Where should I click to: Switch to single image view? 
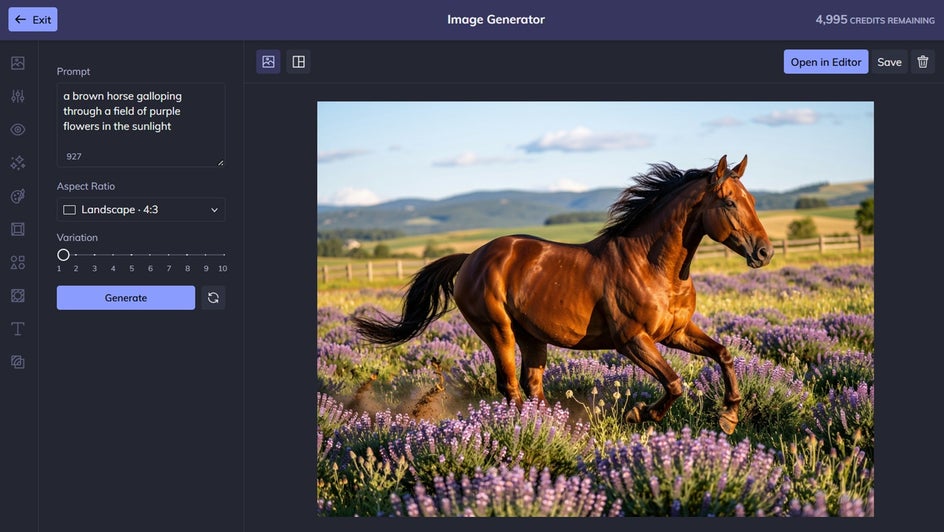(268, 61)
